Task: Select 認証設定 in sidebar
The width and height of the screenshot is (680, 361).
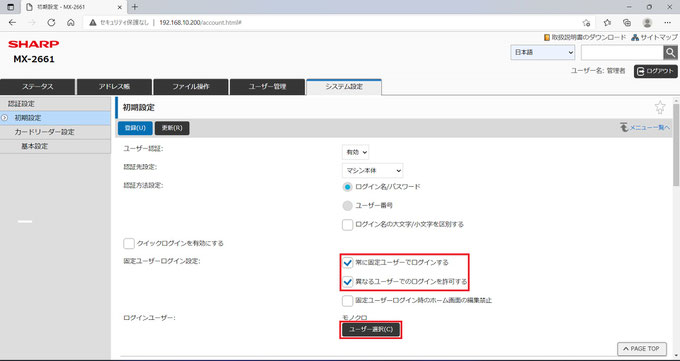Action: (56, 104)
